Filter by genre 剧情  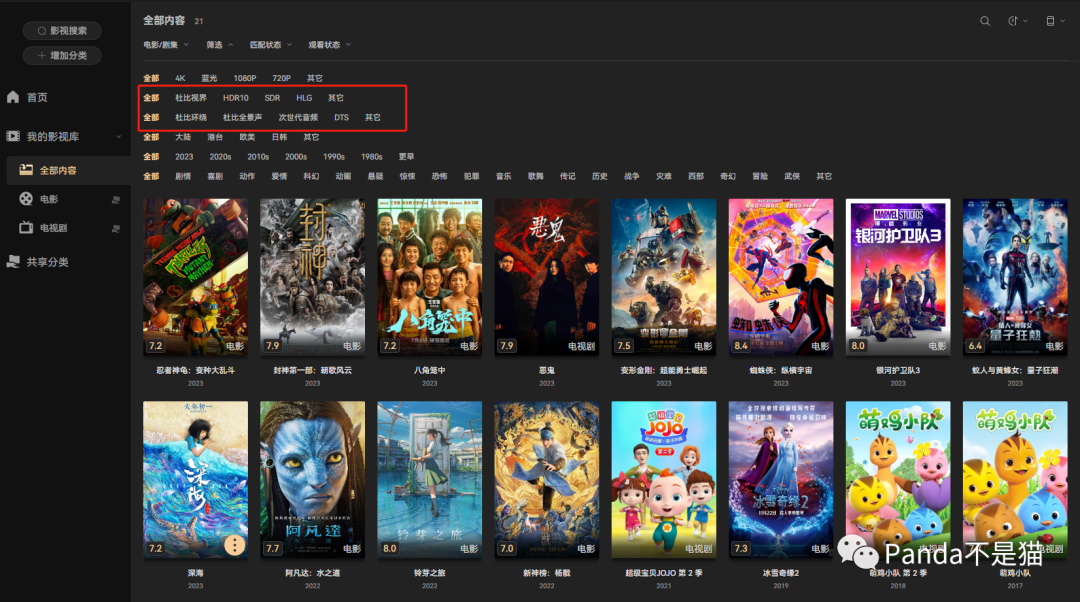click(x=183, y=176)
